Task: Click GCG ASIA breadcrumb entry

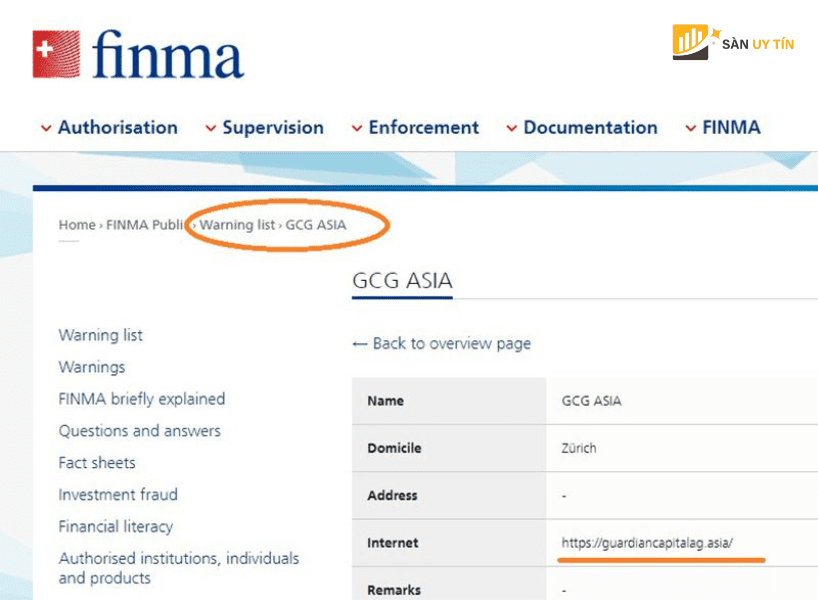Action: [316, 225]
